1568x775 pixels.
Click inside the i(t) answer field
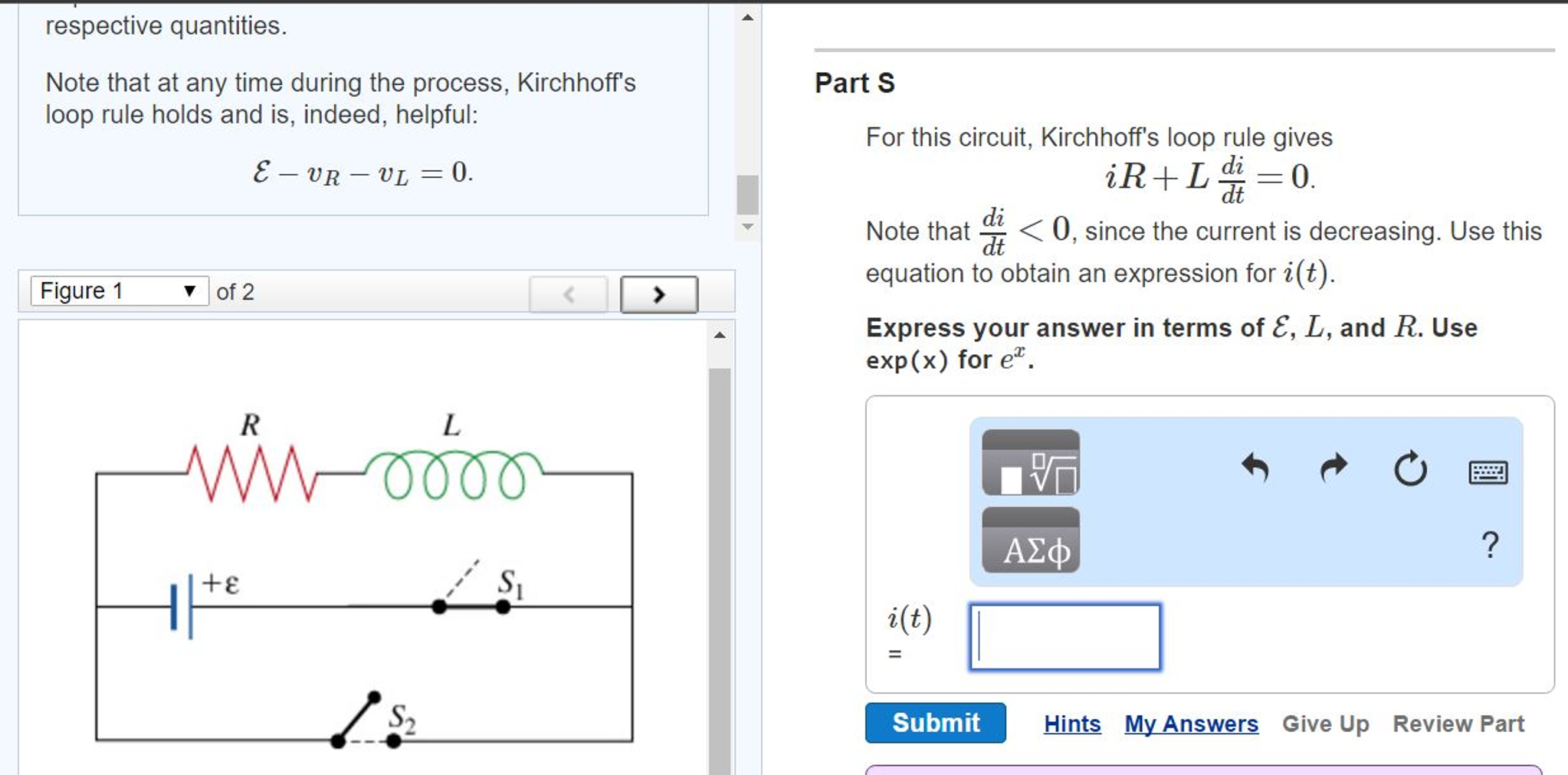point(1065,637)
